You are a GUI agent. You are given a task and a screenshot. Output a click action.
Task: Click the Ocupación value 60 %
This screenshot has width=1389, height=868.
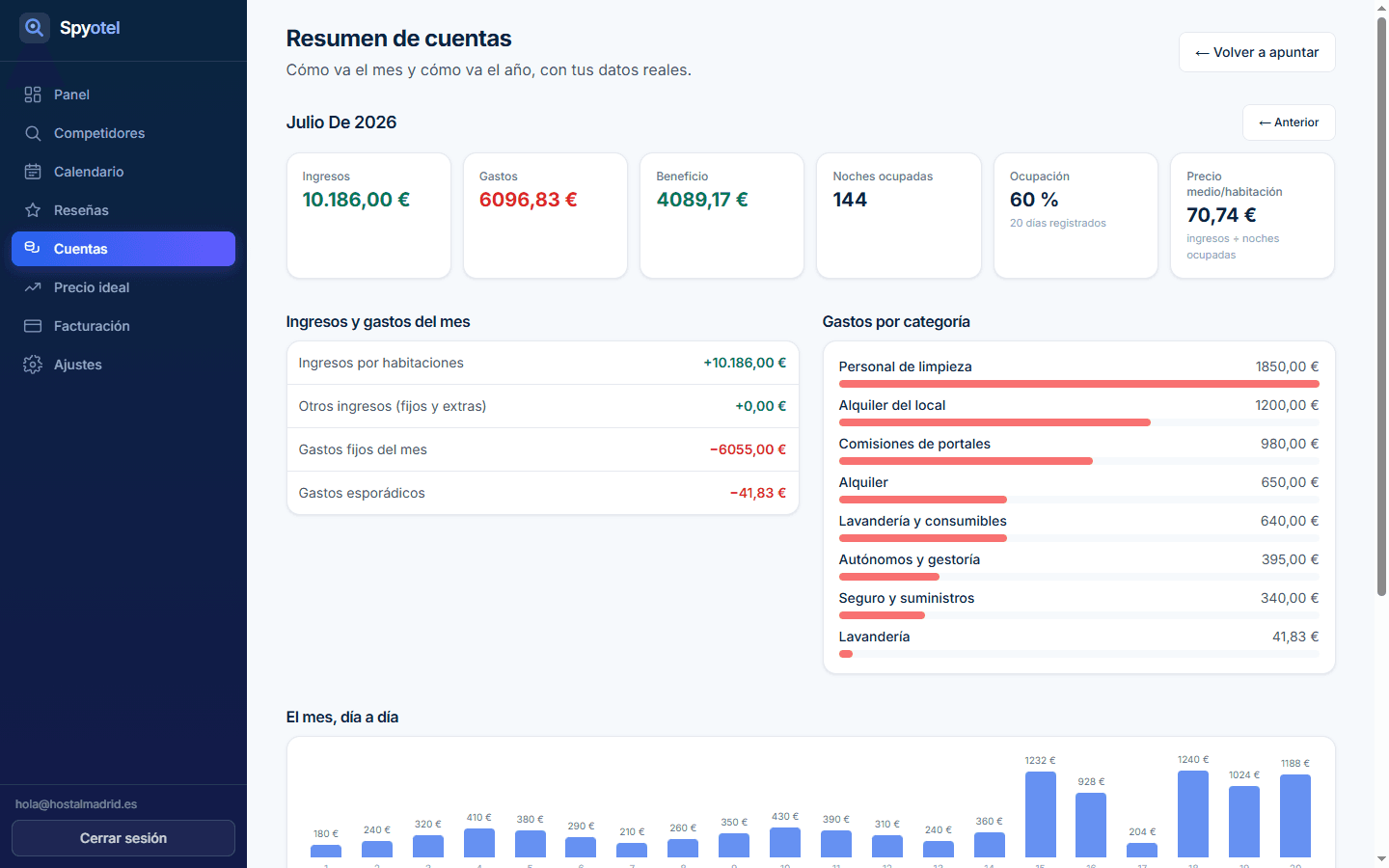(x=1034, y=200)
